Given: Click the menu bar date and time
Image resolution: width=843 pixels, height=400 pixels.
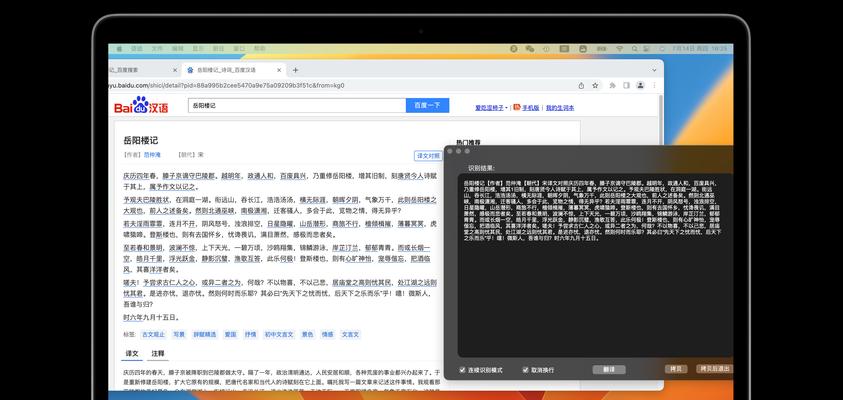Looking at the screenshot, I should tap(699, 48).
